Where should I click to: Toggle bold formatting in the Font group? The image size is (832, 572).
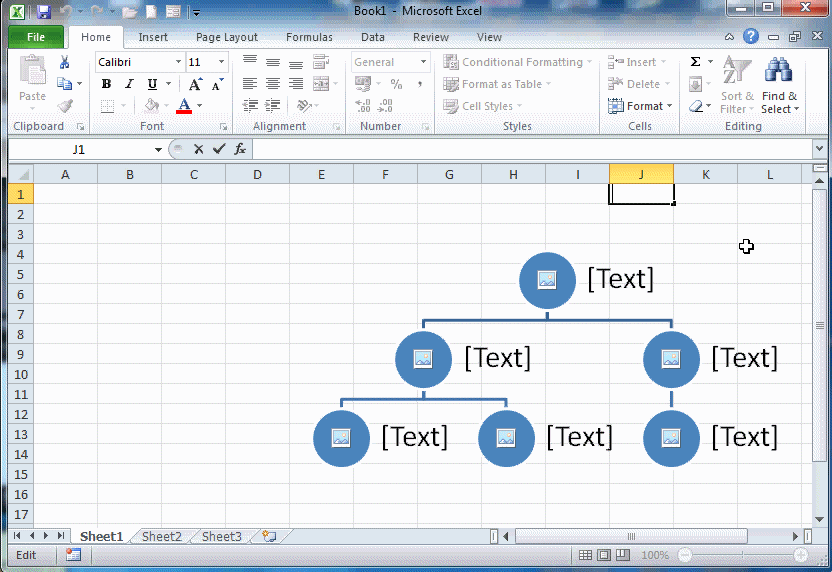click(x=106, y=84)
